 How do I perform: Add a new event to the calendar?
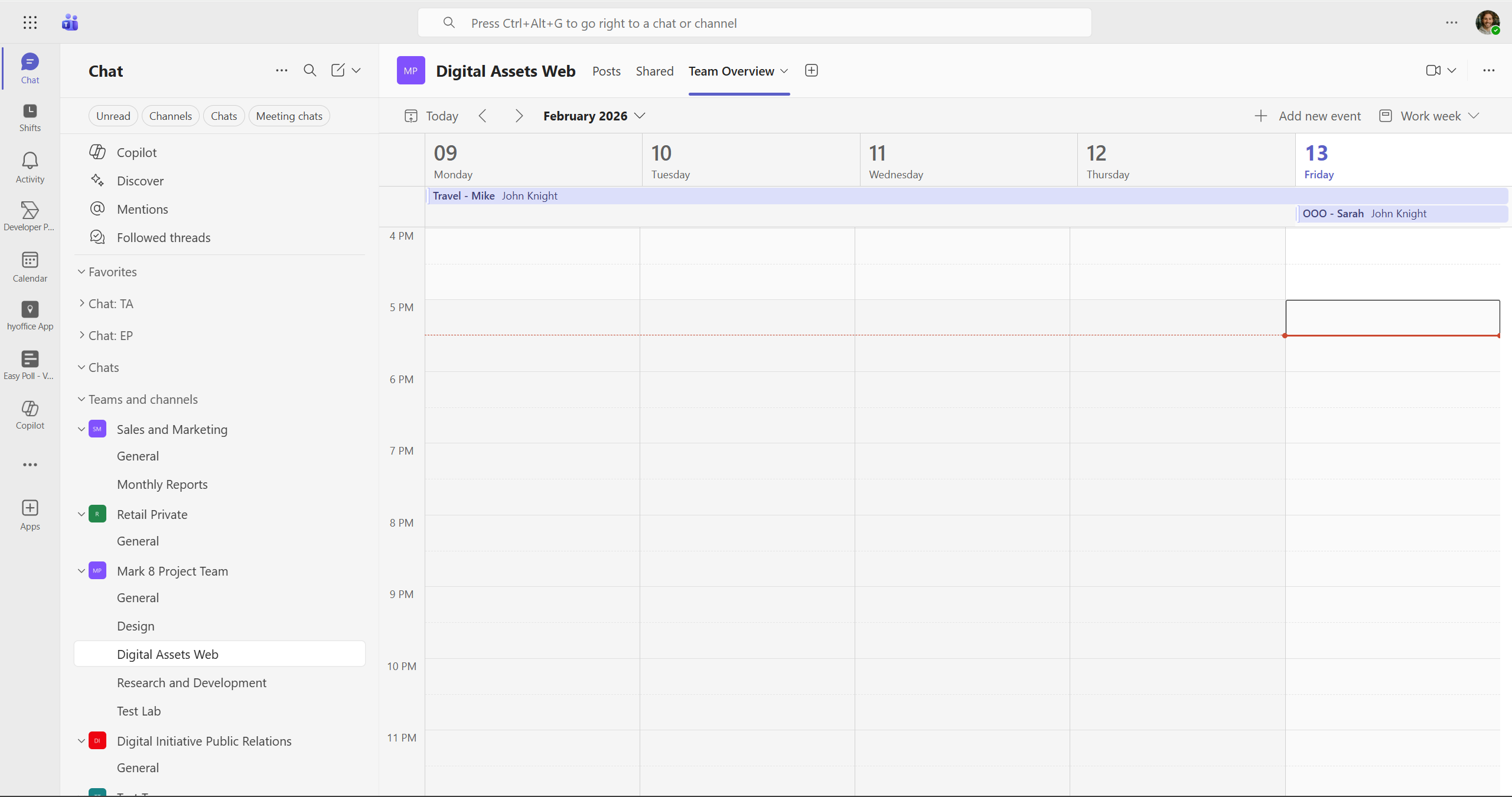pos(1308,115)
